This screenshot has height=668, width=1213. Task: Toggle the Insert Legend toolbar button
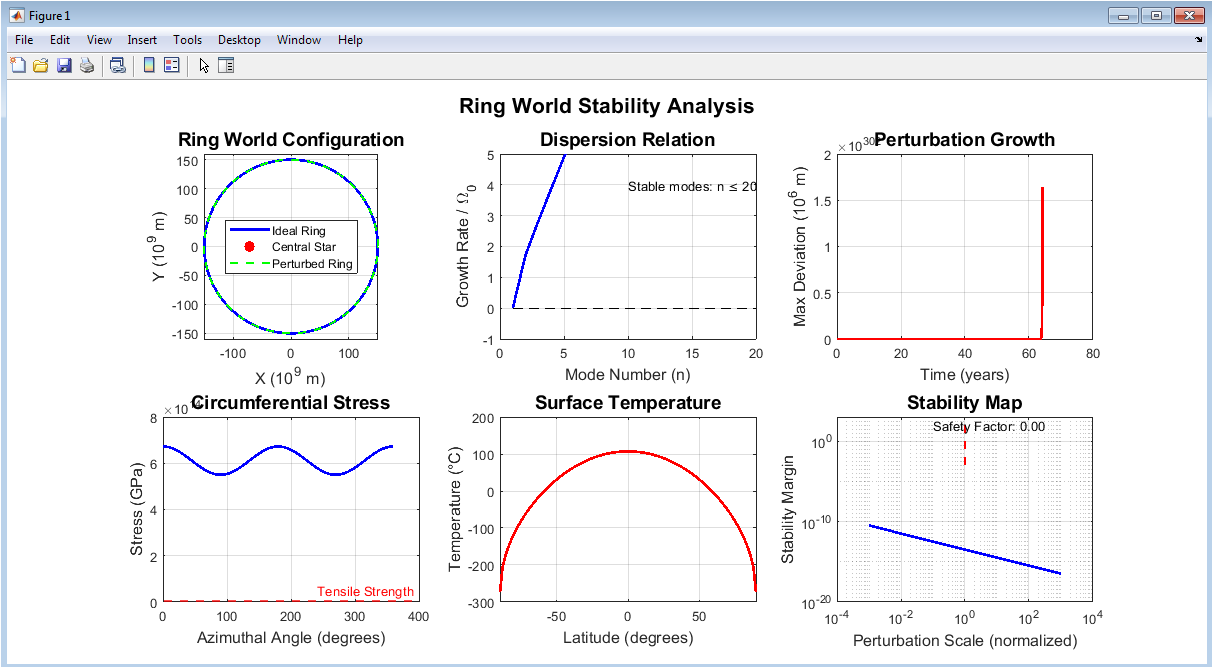(171, 66)
